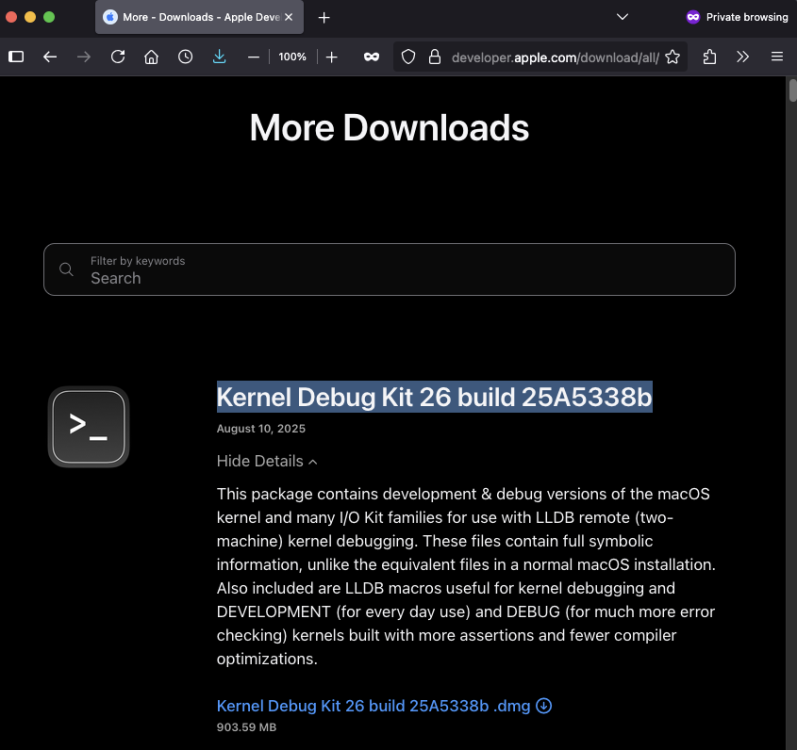Click the Kernel Debug Kit 26 heading
The width and height of the screenshot is (797, 750).
click(x=435, y=397)
